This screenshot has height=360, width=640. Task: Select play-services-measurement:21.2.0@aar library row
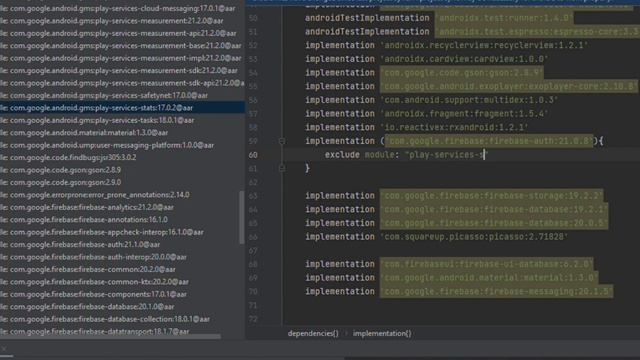tap(122, 20)
